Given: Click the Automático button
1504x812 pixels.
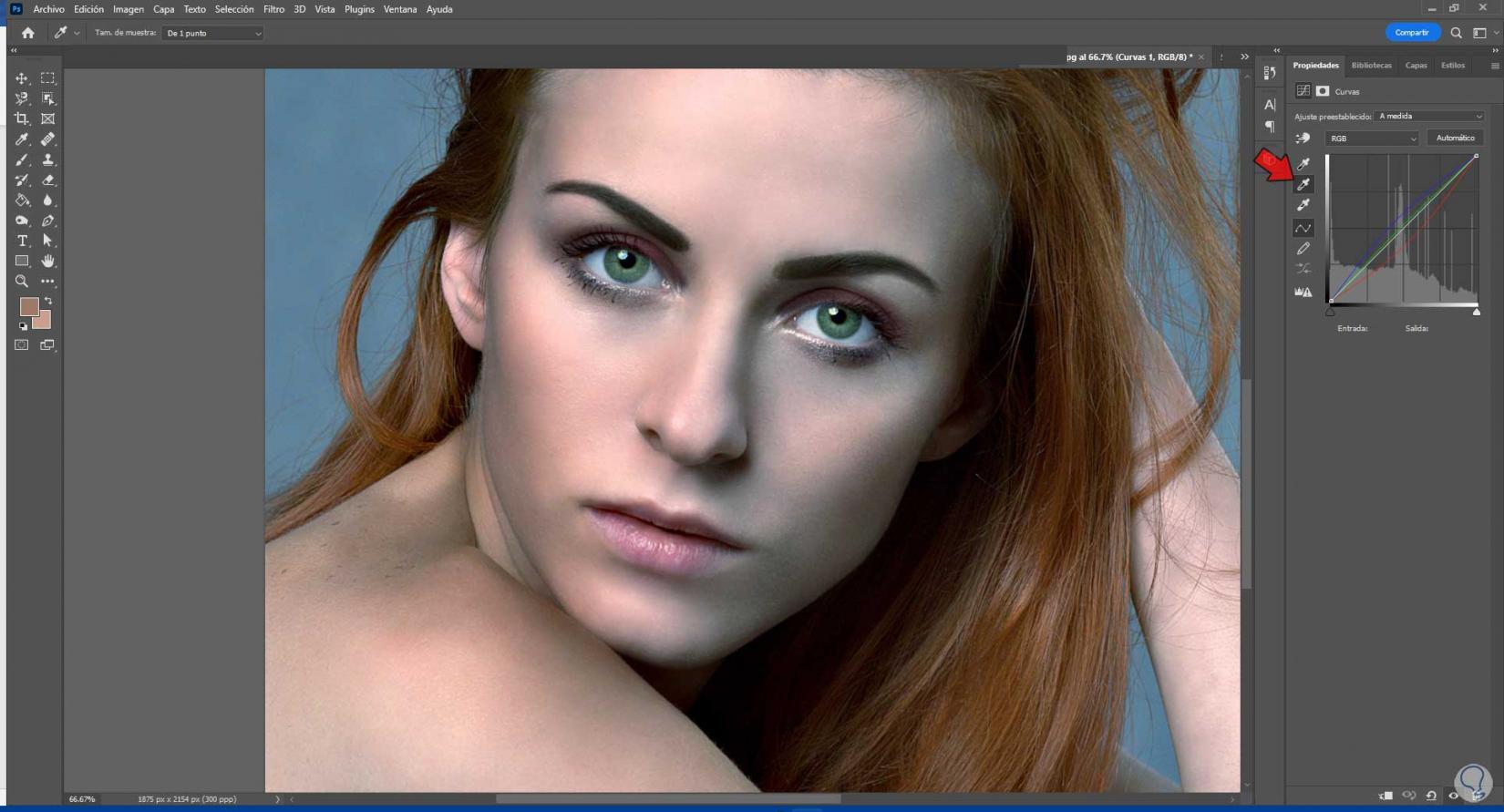Looking at the screenshot, I should tap(1455, 138).
